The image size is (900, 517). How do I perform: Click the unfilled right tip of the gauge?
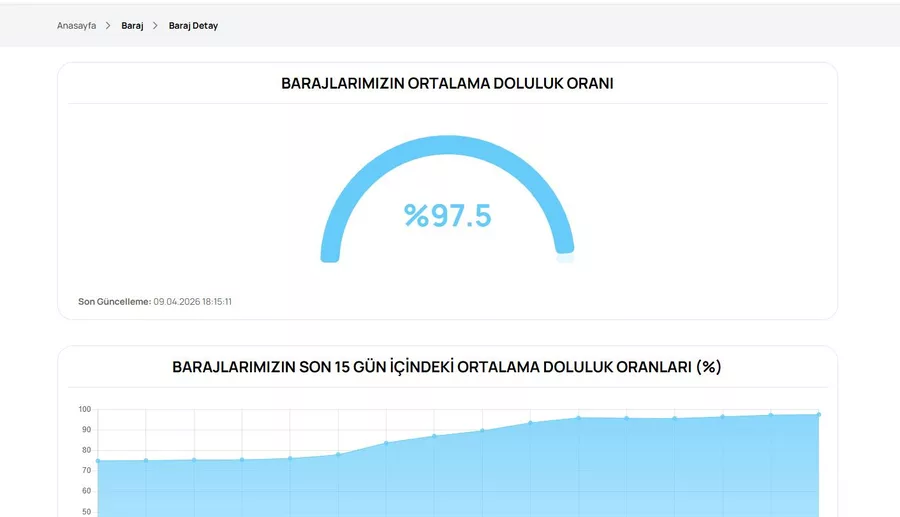[x=565, y=258]
